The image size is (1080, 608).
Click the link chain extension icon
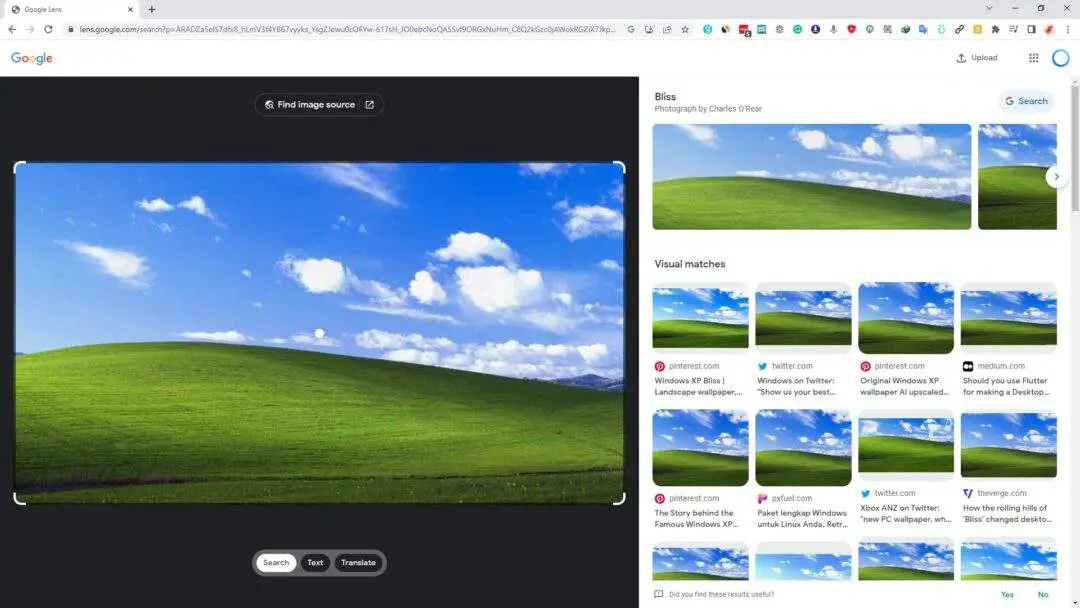coord(959,30)
